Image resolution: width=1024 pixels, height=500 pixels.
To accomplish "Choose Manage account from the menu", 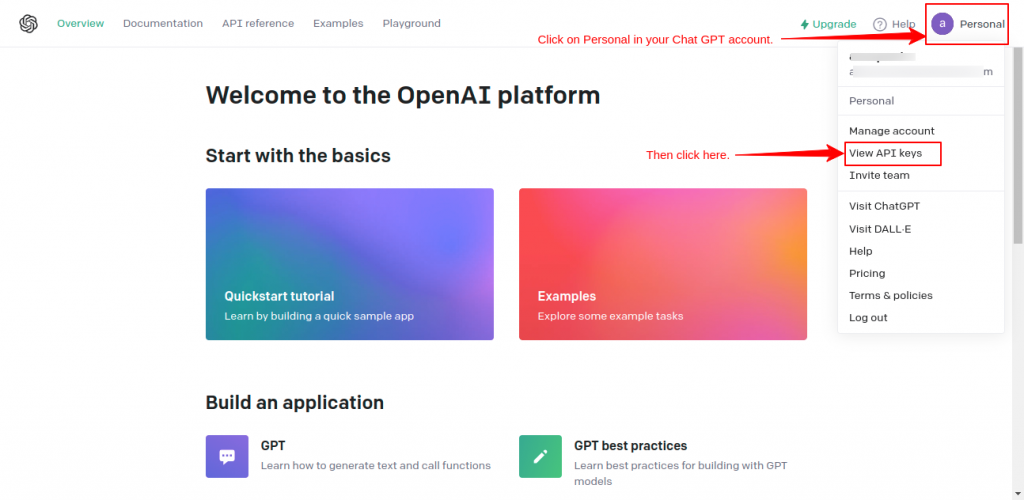I will tap(891, 131).
